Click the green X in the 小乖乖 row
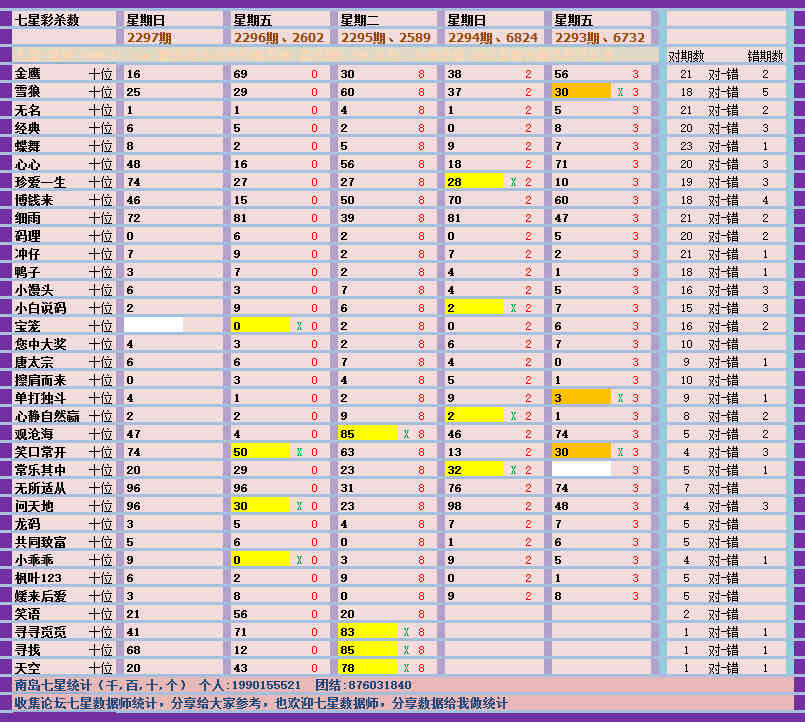805x722 pixels. pos(299,560)
